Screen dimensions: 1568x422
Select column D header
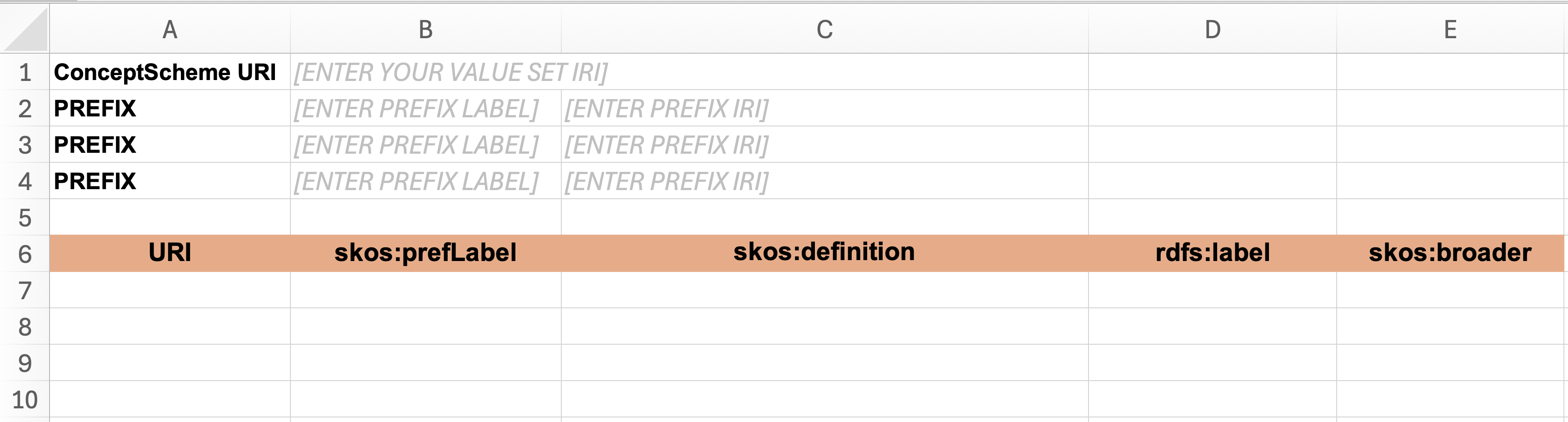pyautogui.click(x=1212, y=29)
